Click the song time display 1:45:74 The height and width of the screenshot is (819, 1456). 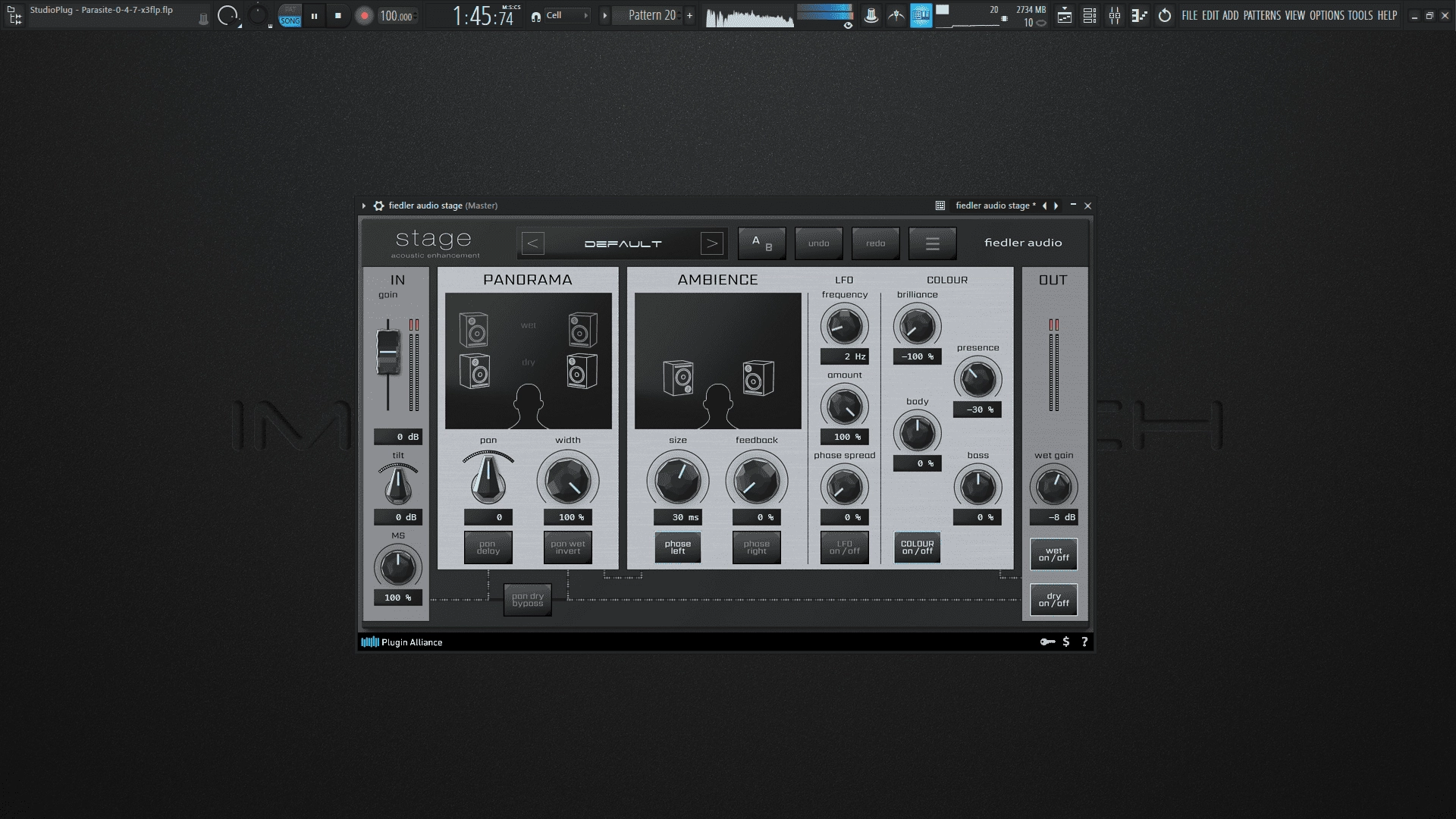pos(484,16)
